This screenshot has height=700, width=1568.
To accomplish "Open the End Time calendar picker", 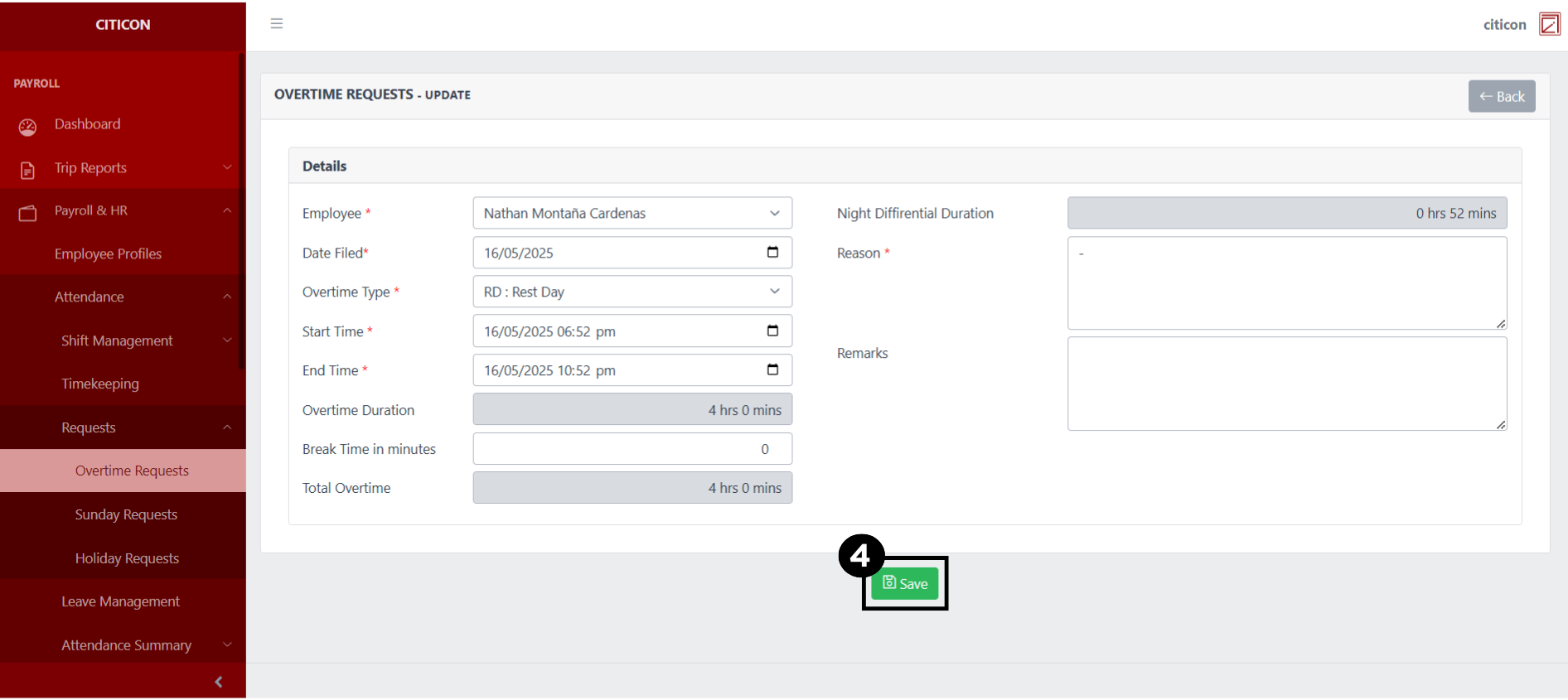I will 772,370.
